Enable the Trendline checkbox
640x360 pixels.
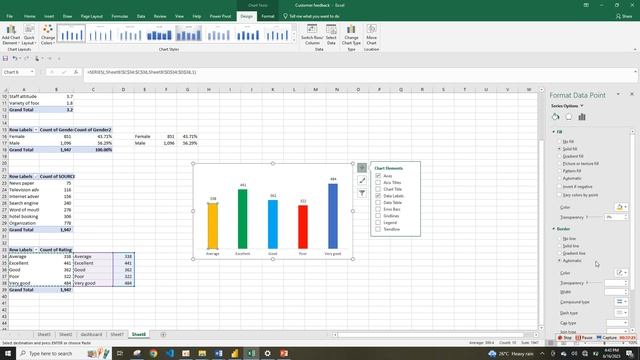(x=378, y=229)
